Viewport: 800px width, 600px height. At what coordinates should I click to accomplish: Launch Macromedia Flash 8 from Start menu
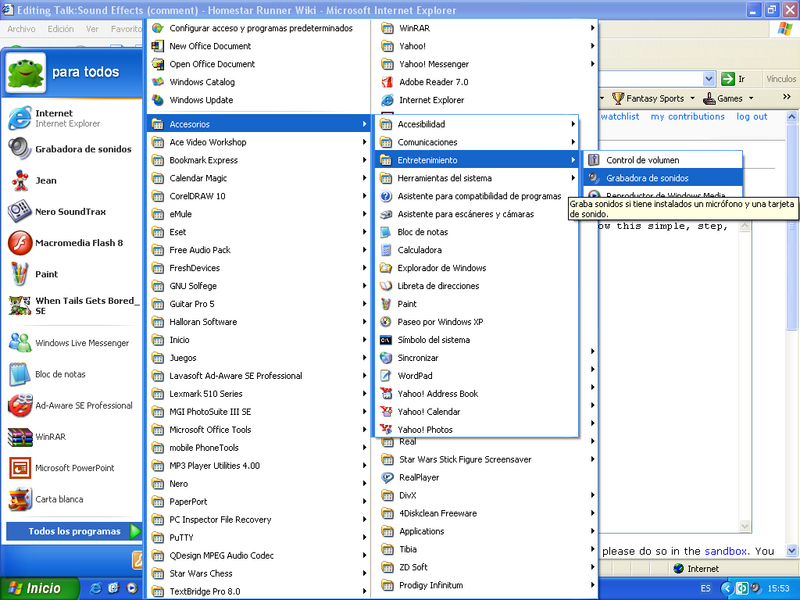click(71, 243)
